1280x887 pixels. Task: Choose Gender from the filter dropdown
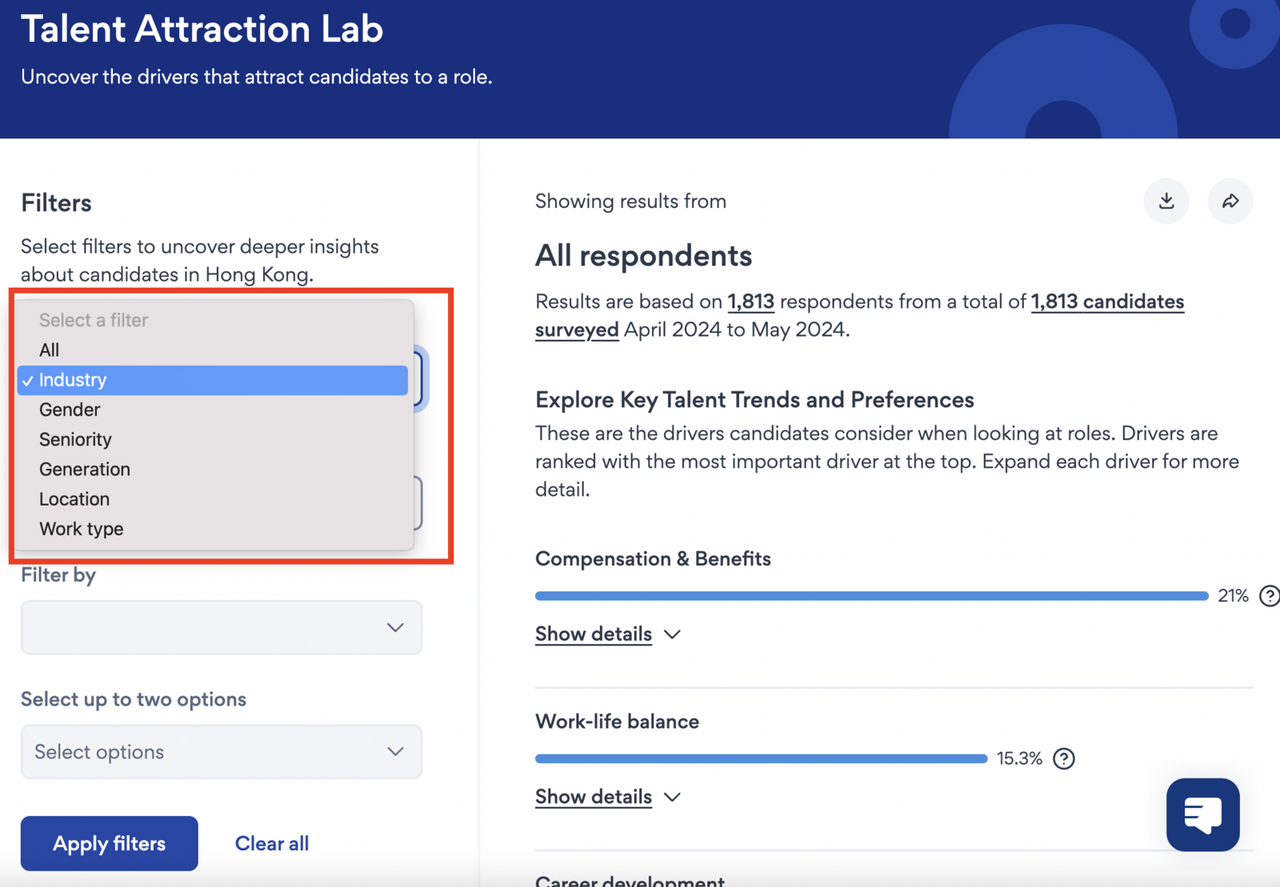coord(70,410)
